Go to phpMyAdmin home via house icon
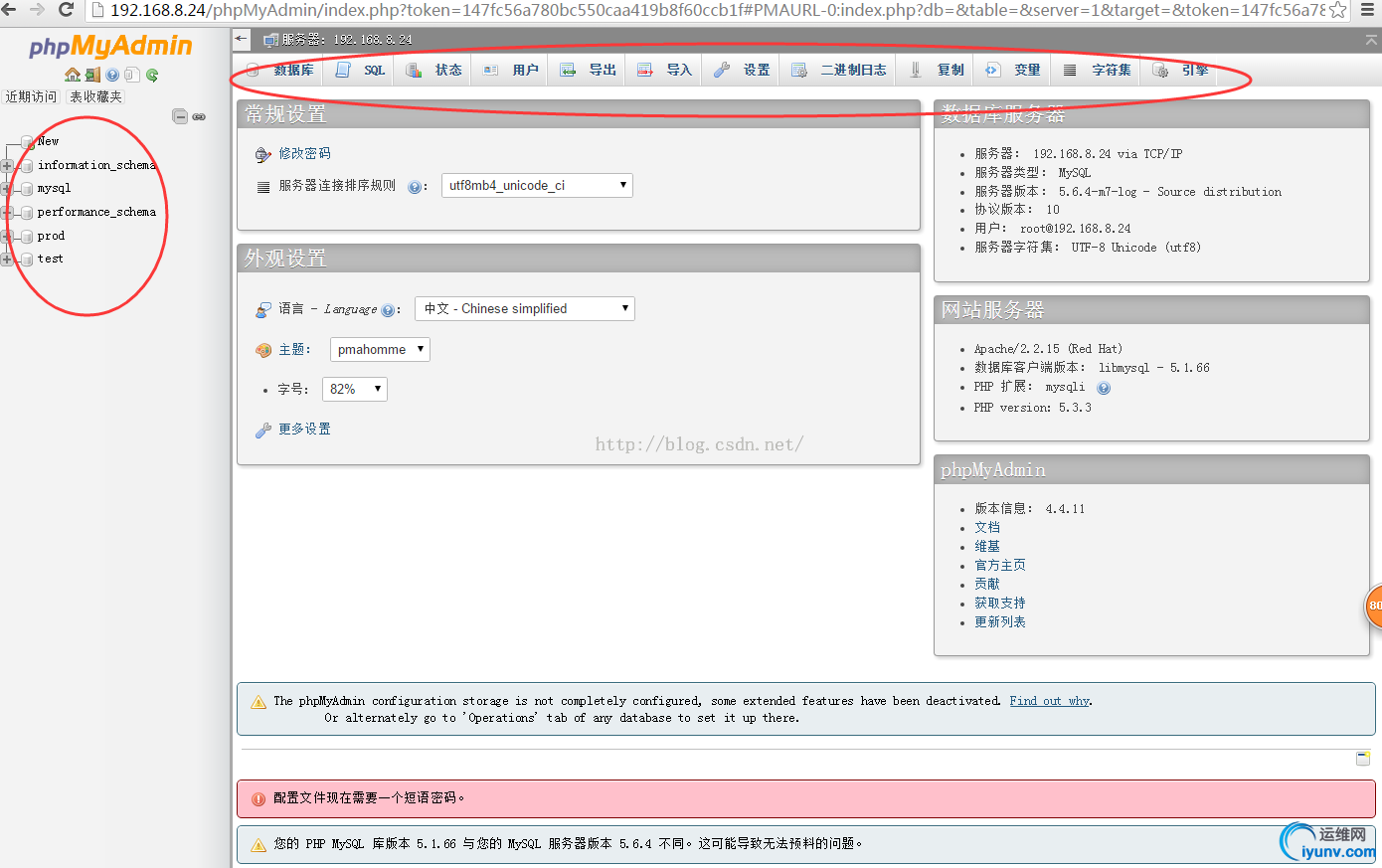Viewport: 1382px width, 868px height. [x=73, y=75]
